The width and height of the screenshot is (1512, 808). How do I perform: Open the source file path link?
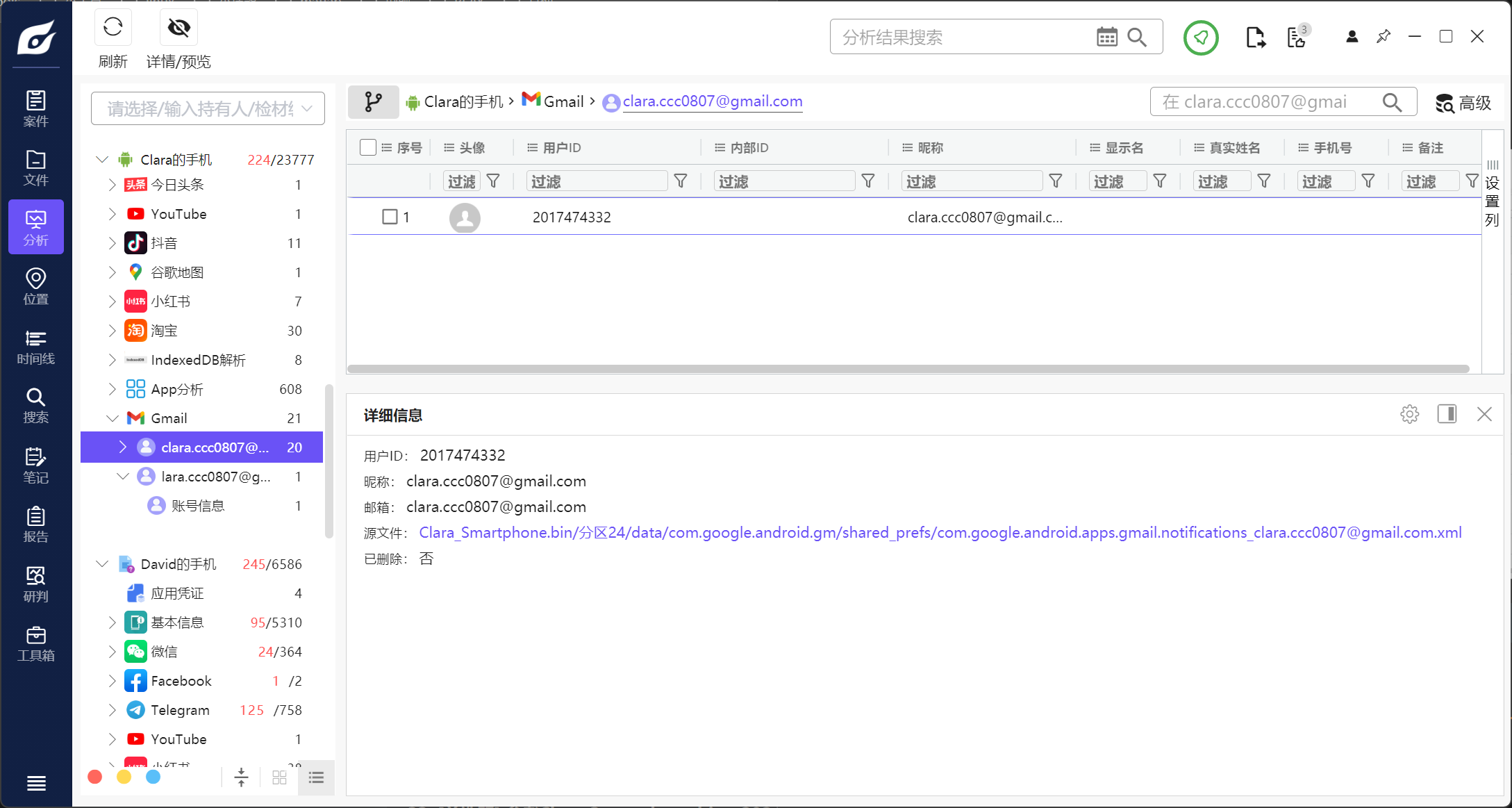[x=940, y=533]
